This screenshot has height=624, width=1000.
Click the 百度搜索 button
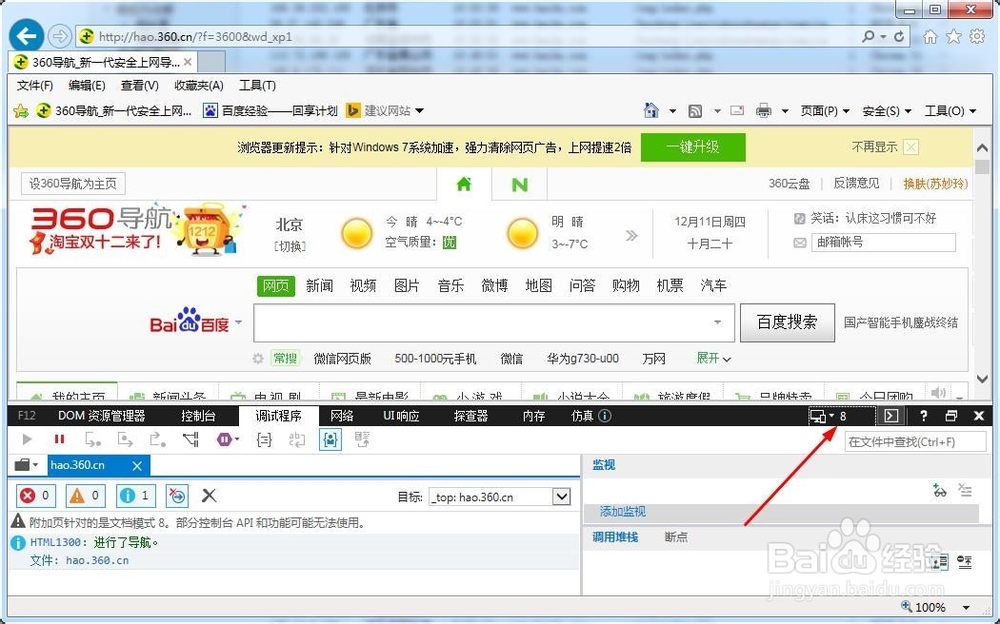[x=787, y=322]
